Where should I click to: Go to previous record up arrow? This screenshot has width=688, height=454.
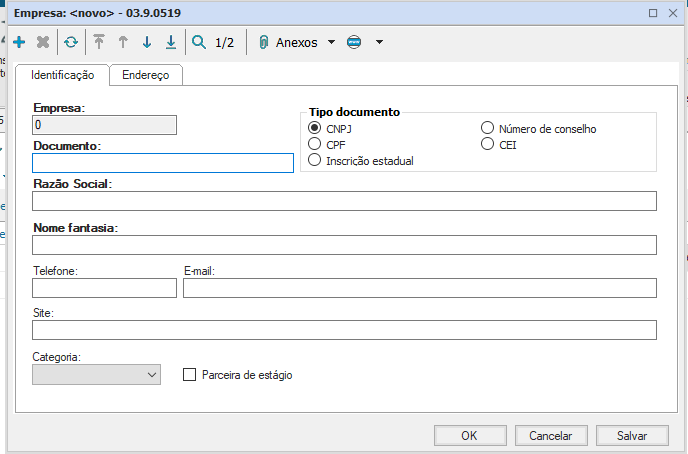(x=122, y=43)
